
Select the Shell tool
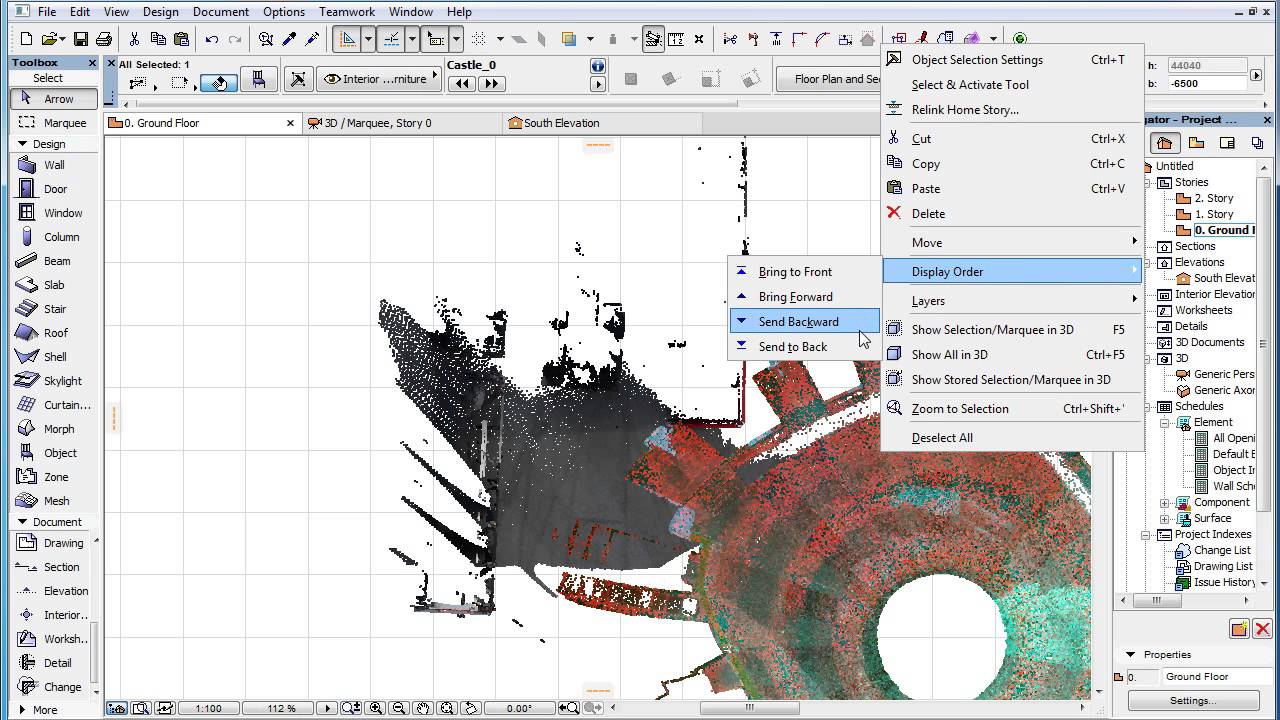point(55,357)
